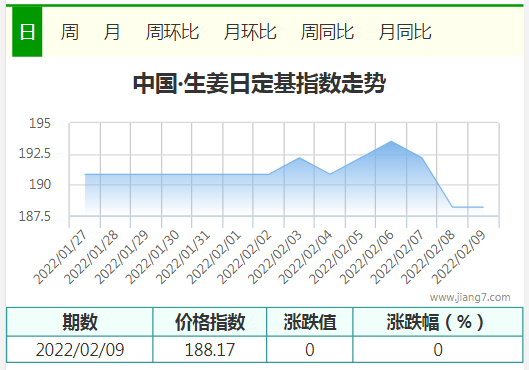
Task: Click the chart data point at 2022/02/03
Action: point(299,158)
